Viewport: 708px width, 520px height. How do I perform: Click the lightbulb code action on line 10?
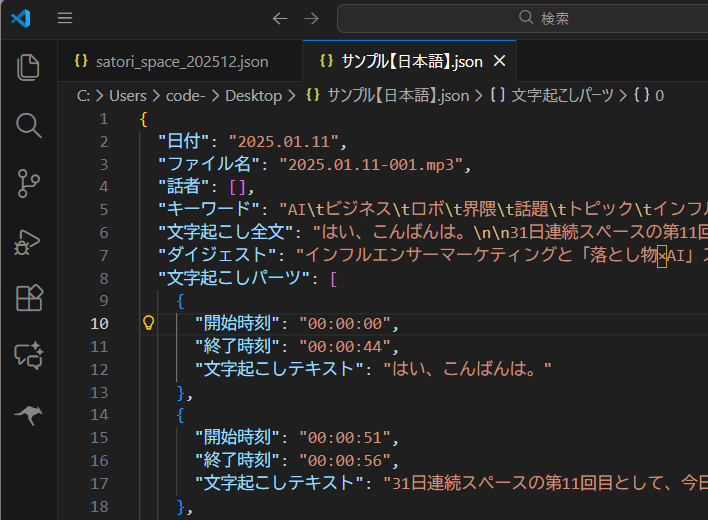[x=149, y=322]
